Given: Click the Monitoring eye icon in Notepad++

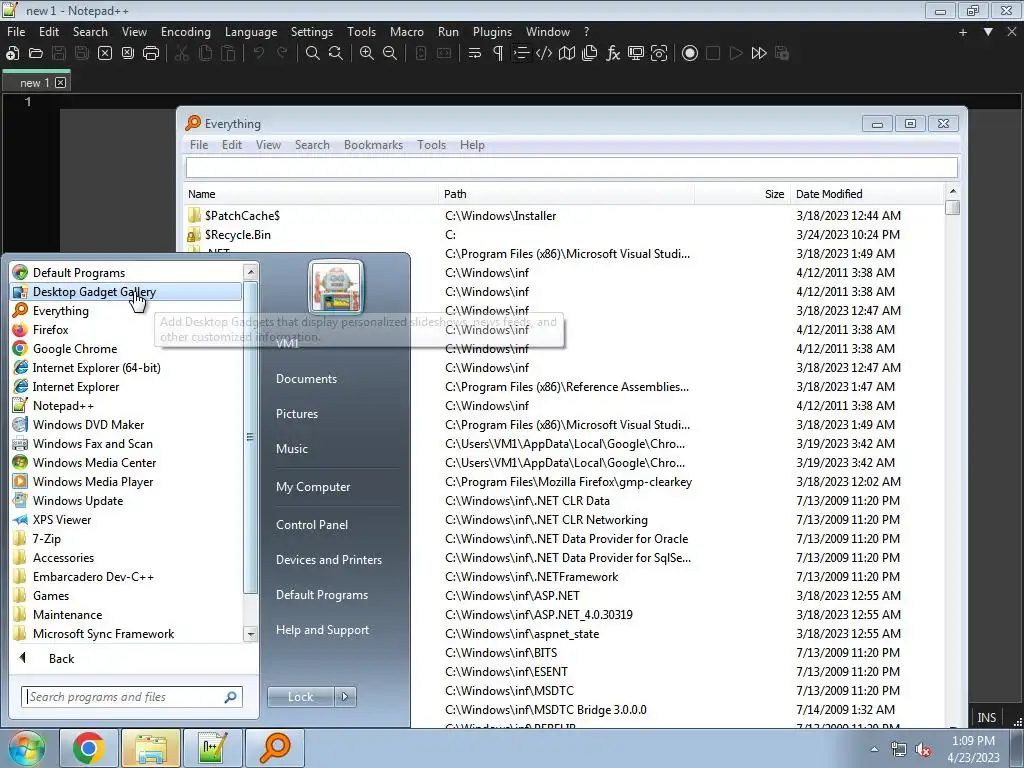Looking at the screenshot, I should point(659,54).
